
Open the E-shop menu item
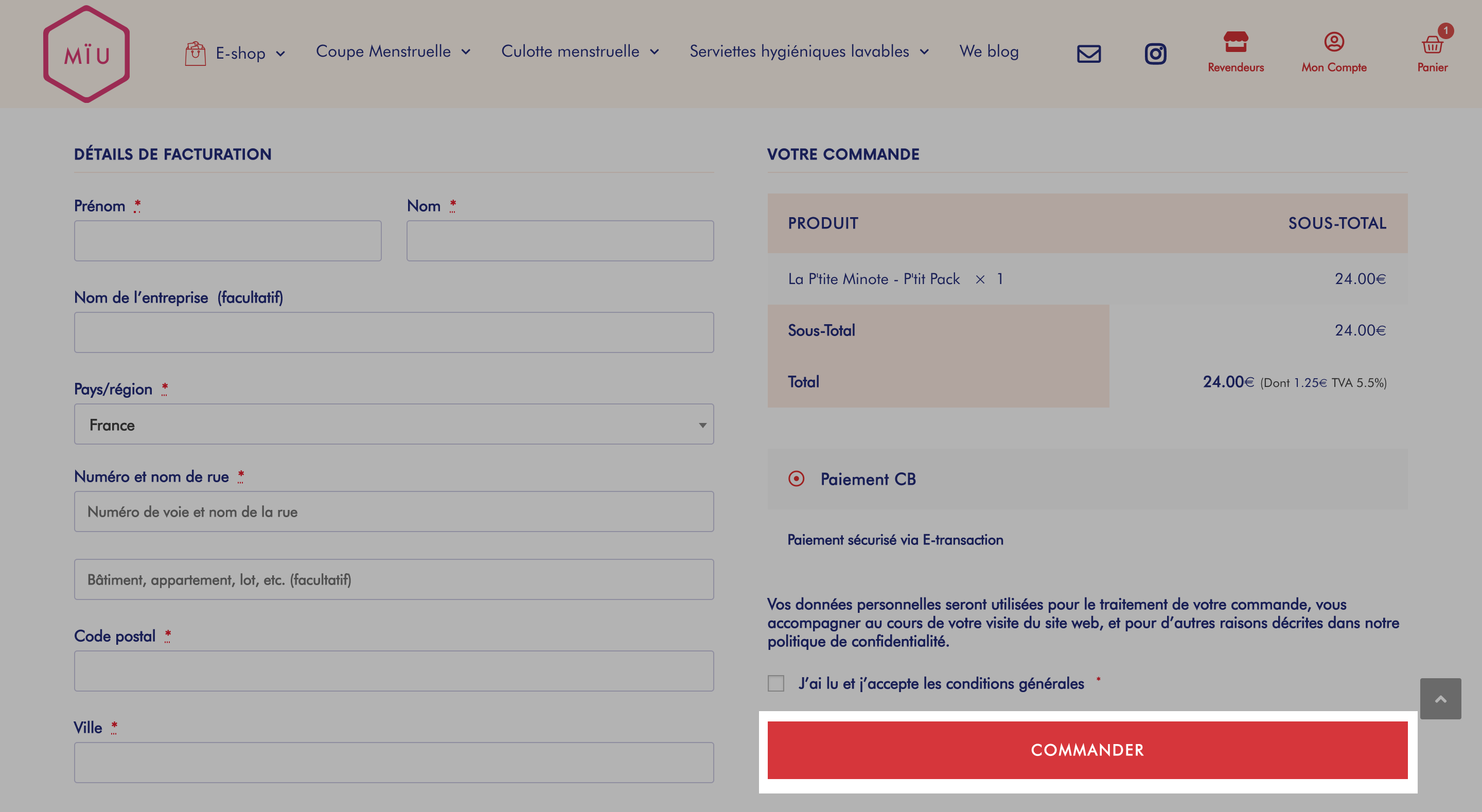click(240, 54)
